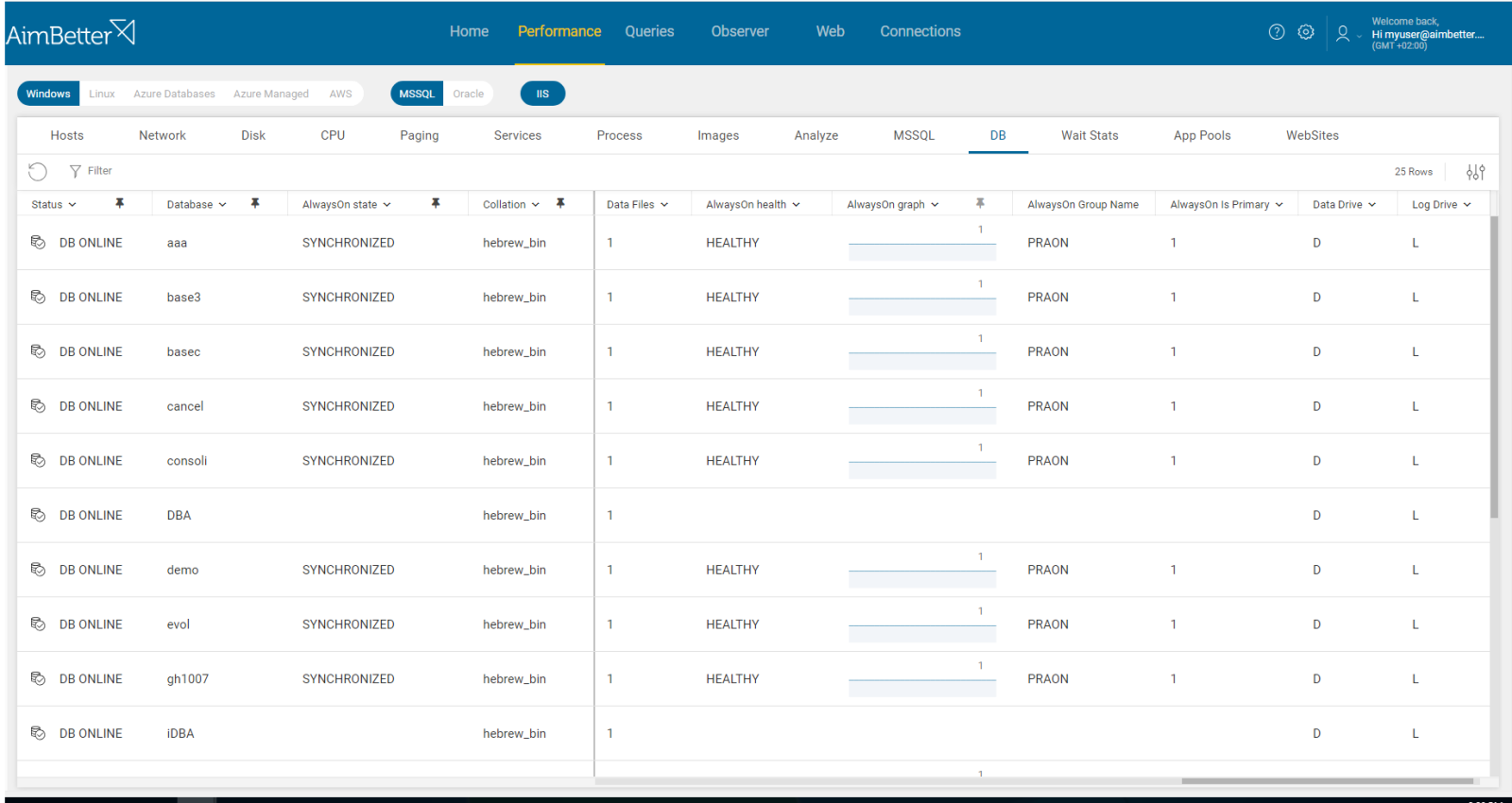Click the horizontal table scrollbar
Viewport: 1512px width, 803px height.
[x=1327, y=781]
